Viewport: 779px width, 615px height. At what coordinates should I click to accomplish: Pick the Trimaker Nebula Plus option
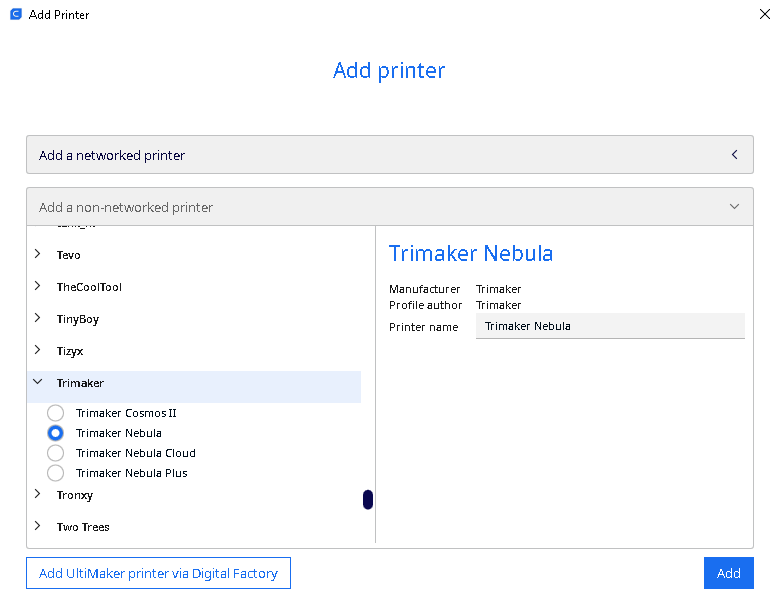(x=56, y=473)
